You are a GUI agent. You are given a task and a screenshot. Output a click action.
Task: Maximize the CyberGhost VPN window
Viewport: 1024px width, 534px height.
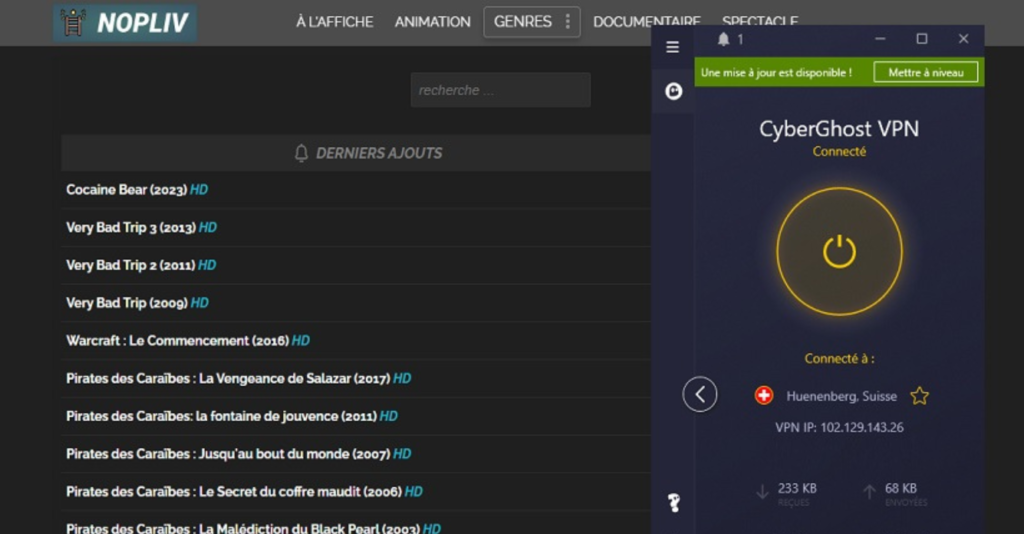(921, 39)
